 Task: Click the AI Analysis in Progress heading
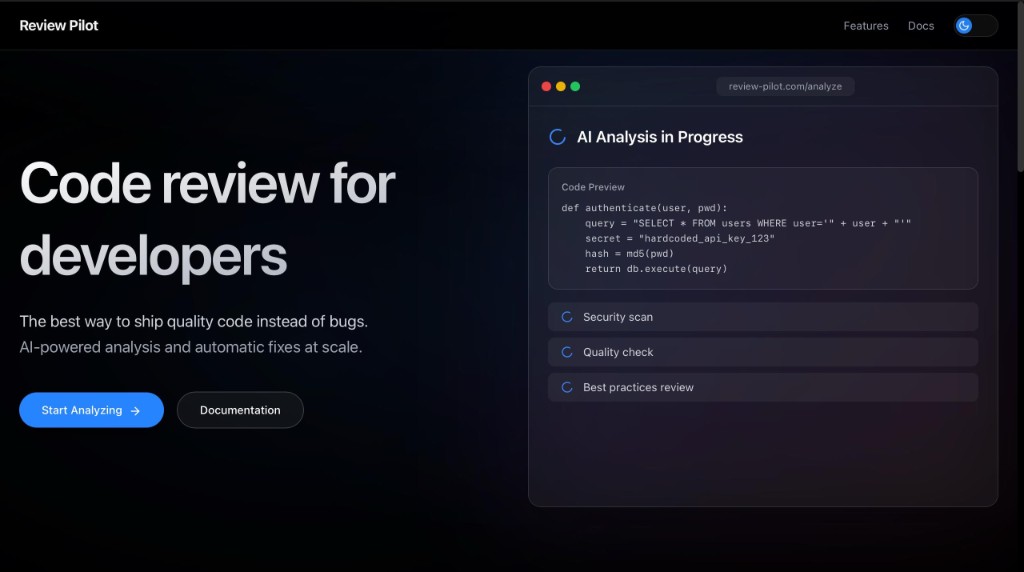(660, 137)
